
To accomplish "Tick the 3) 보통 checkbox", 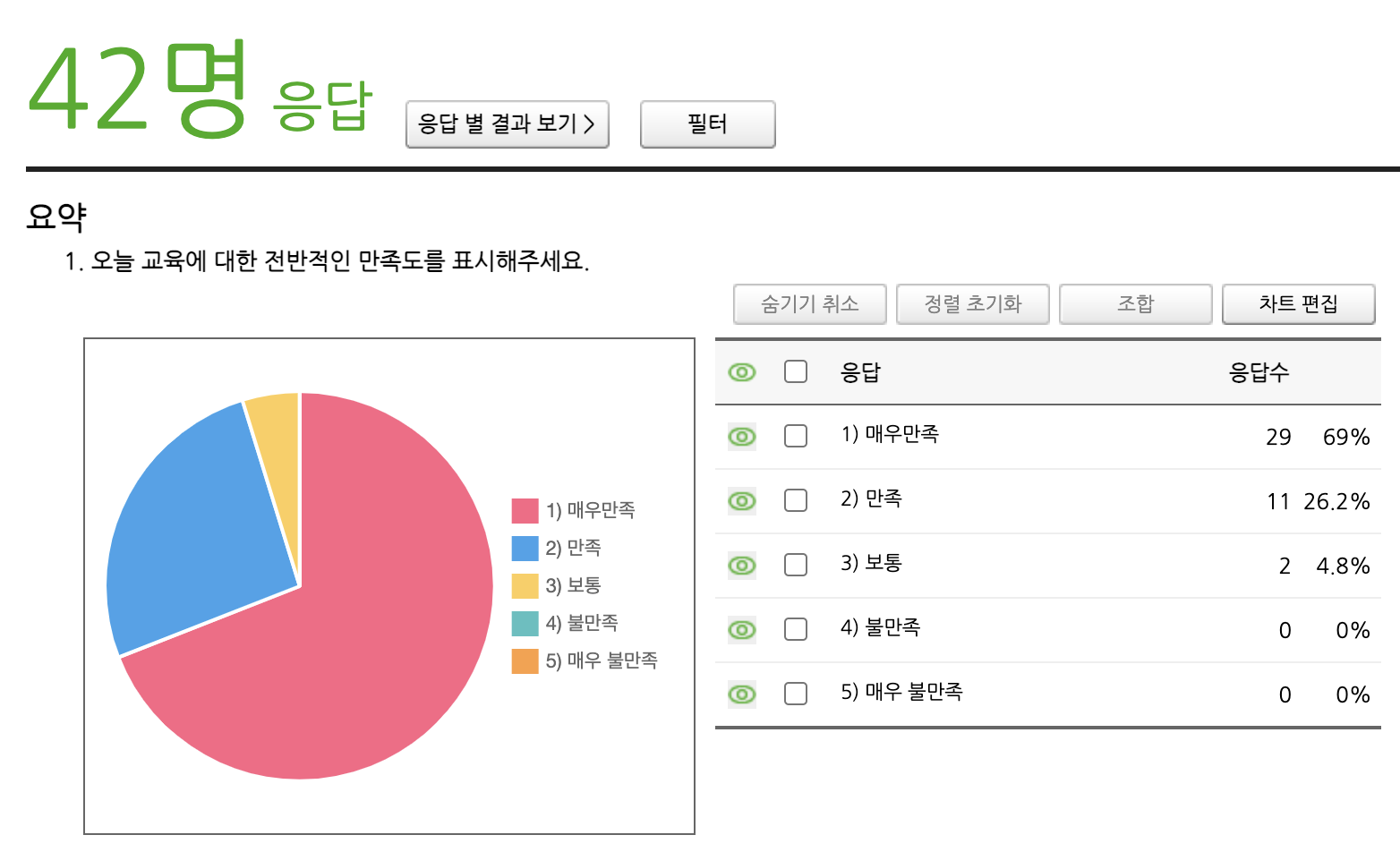I will click(x=796, y=565).
